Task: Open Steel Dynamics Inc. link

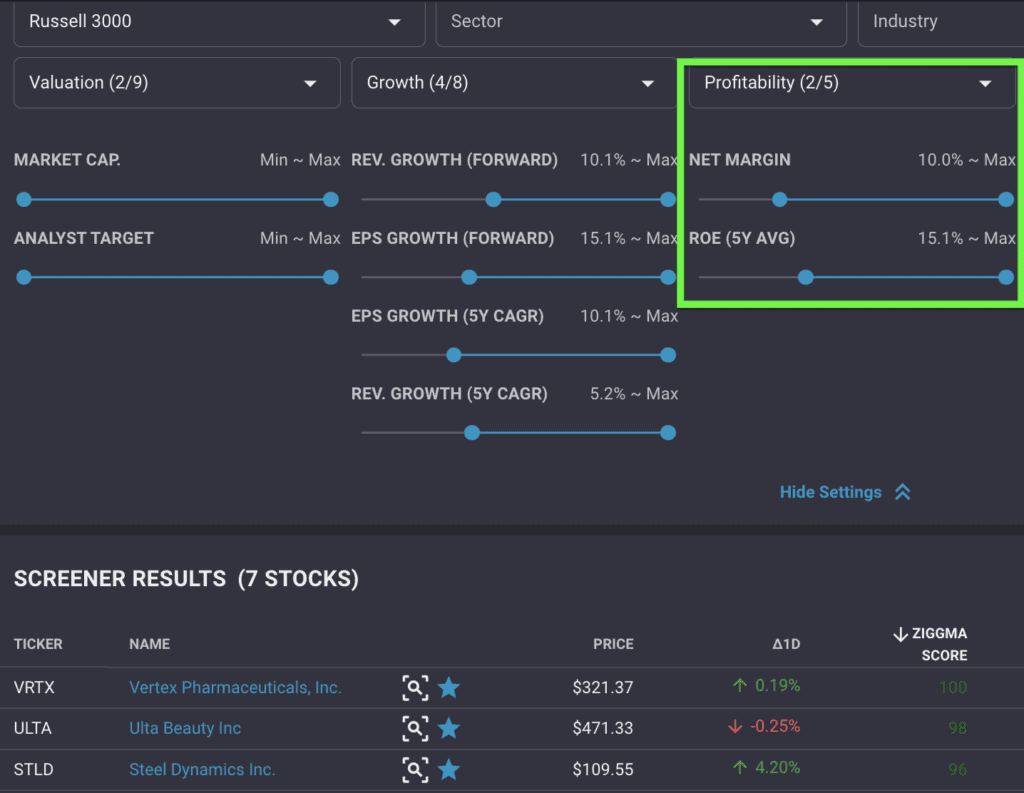Action: [x=202, y=769]
